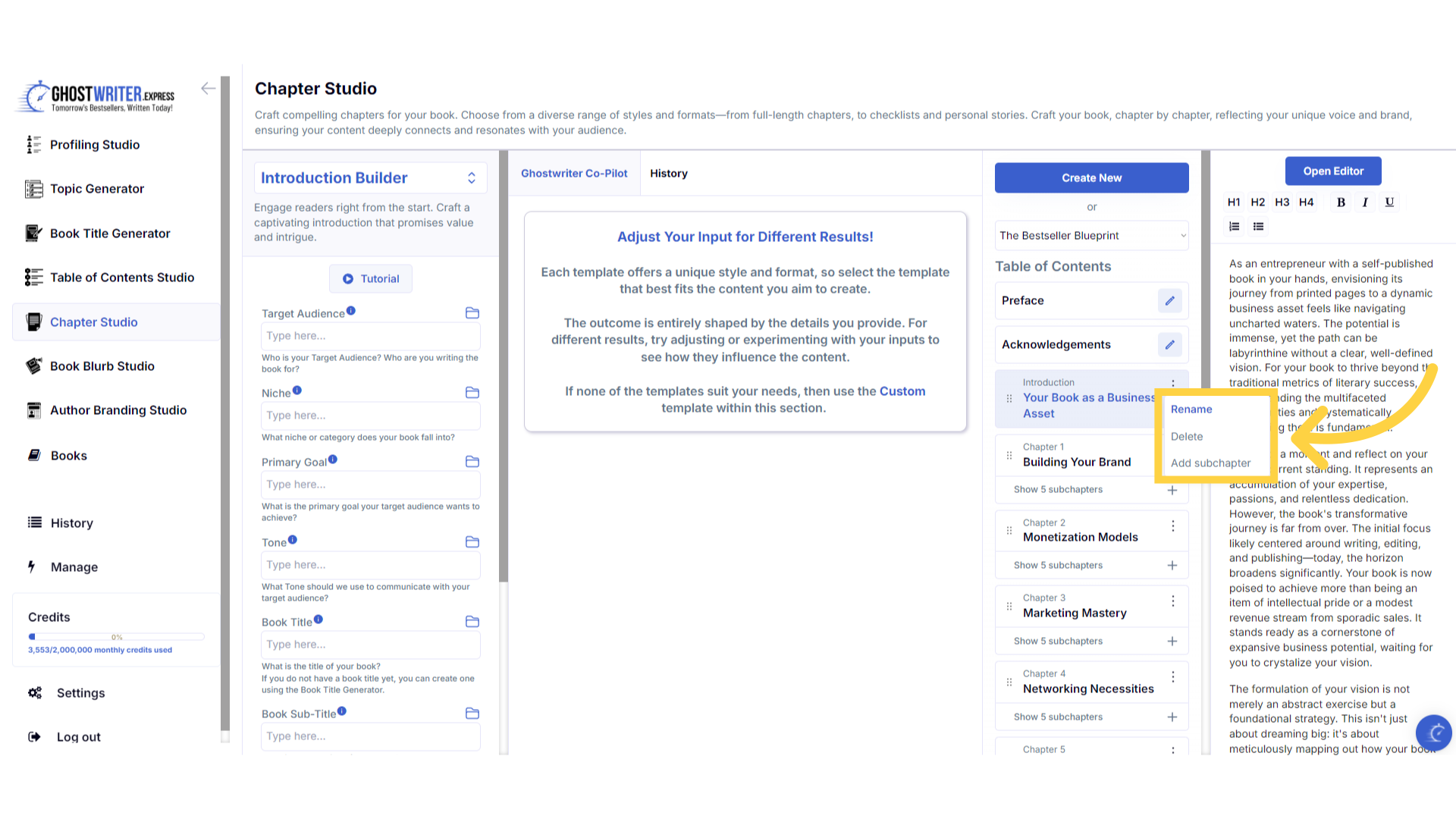1456x819 pixels.
Task: Click the Open Editor button
Action: coord(1332,171)
